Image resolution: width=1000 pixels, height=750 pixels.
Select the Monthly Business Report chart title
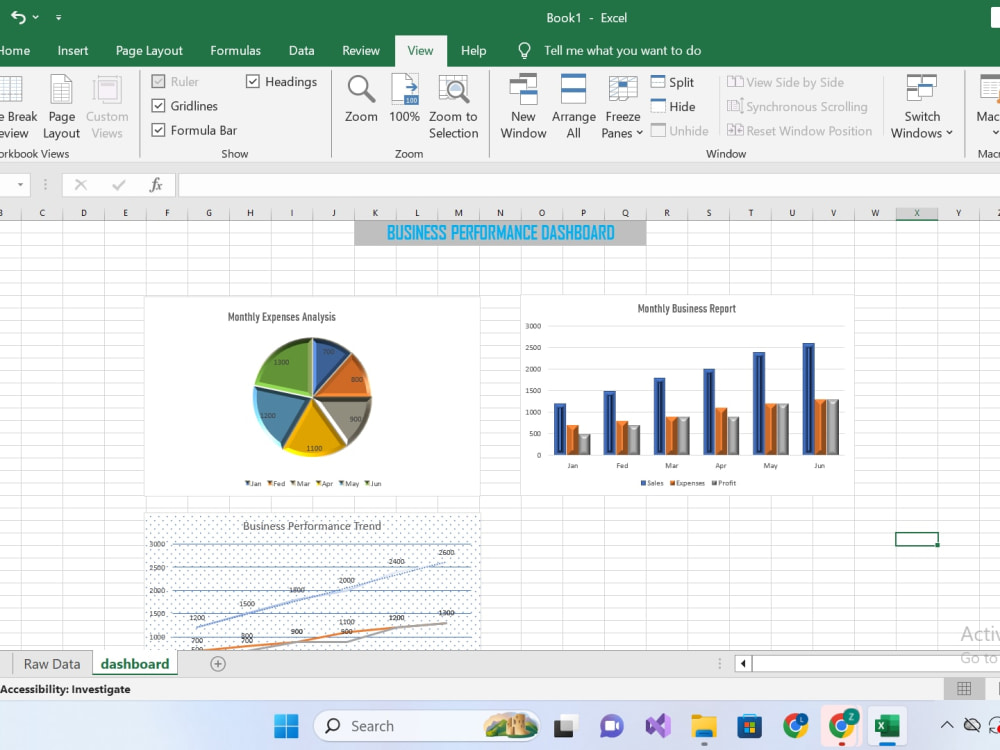[x=687, y=309]
